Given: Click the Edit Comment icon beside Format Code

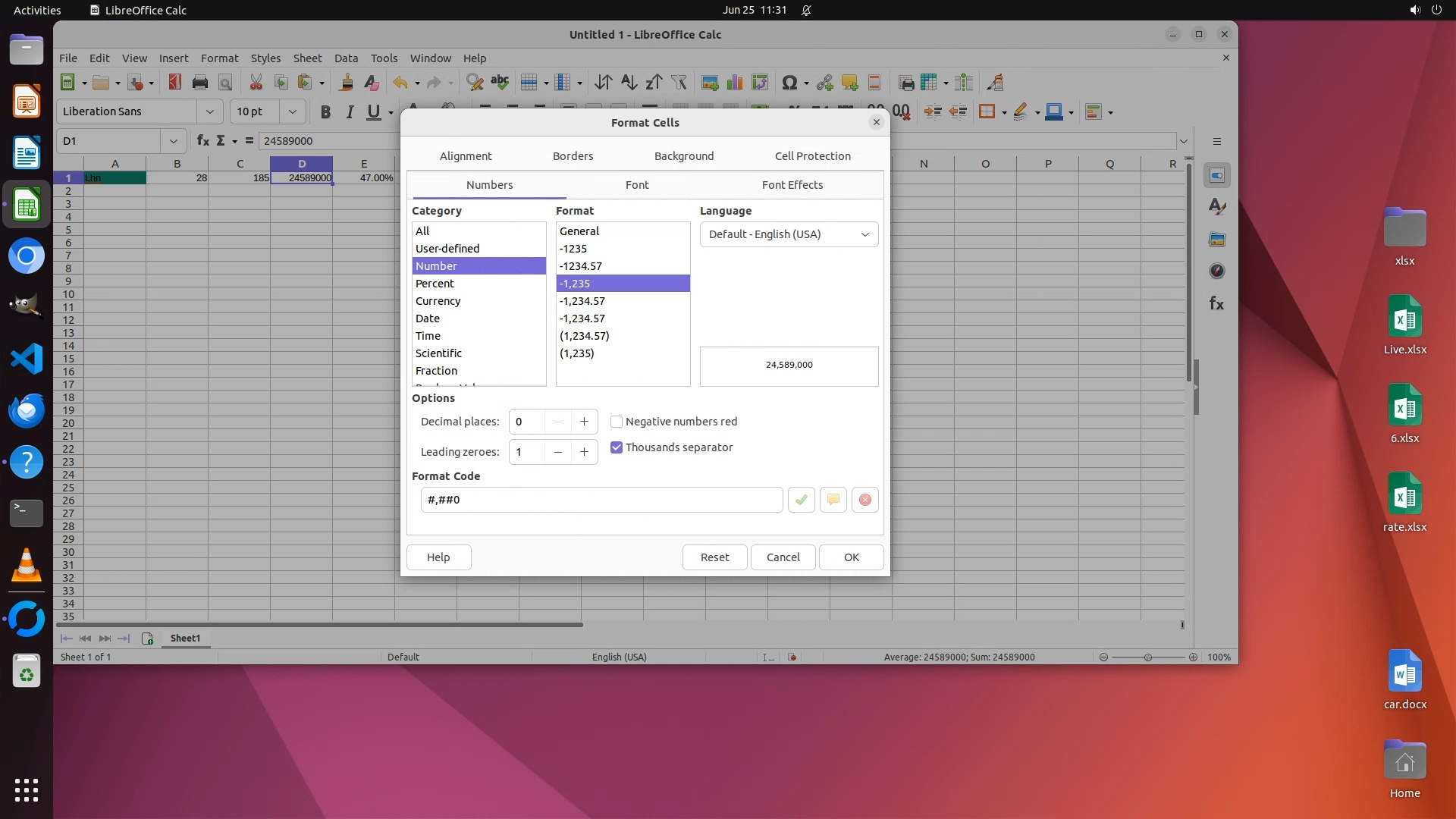Looking at the screenshot, I should click(x=833, y=500).
